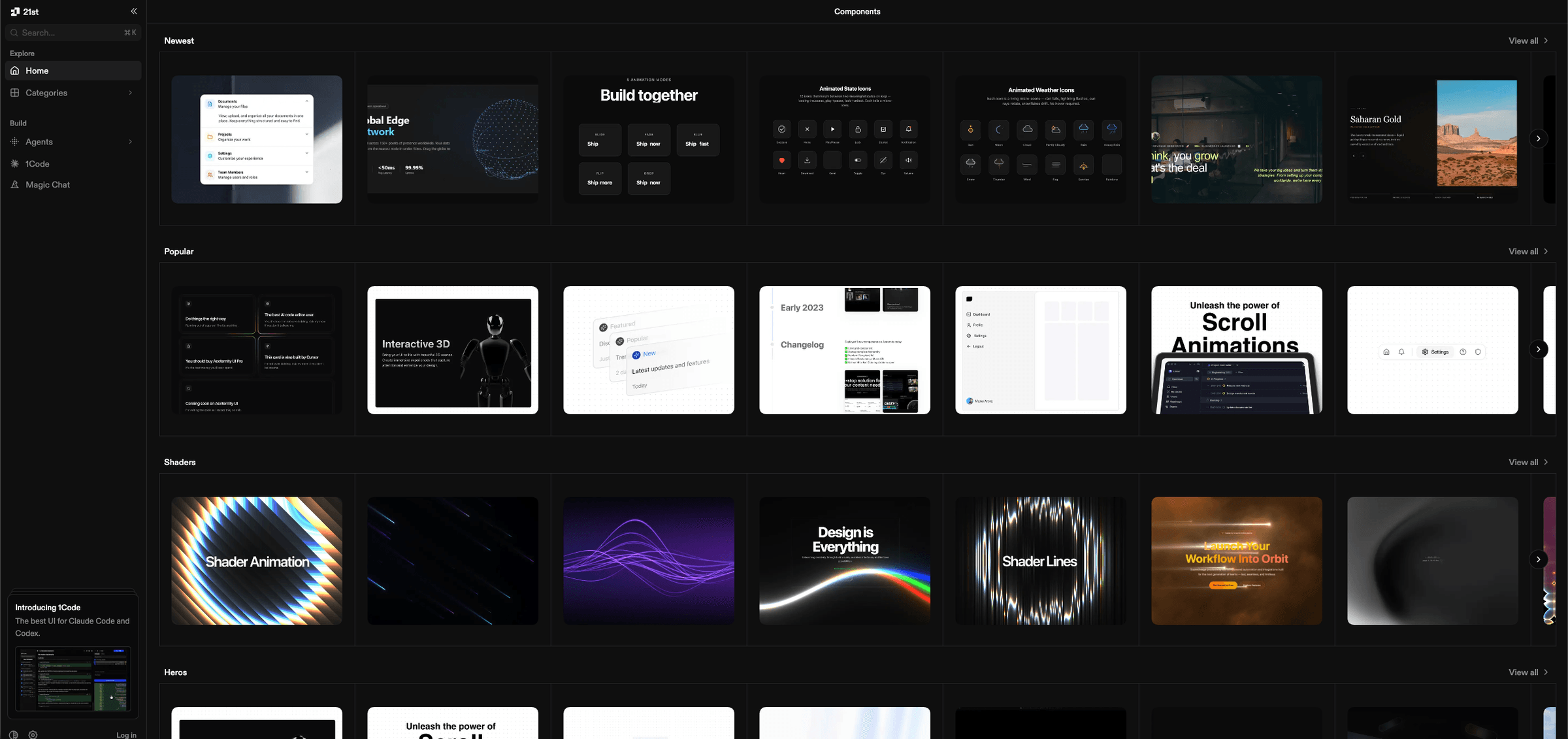Open the Build together animation card
Screen dimensions: 1568x739
(649, 139)
